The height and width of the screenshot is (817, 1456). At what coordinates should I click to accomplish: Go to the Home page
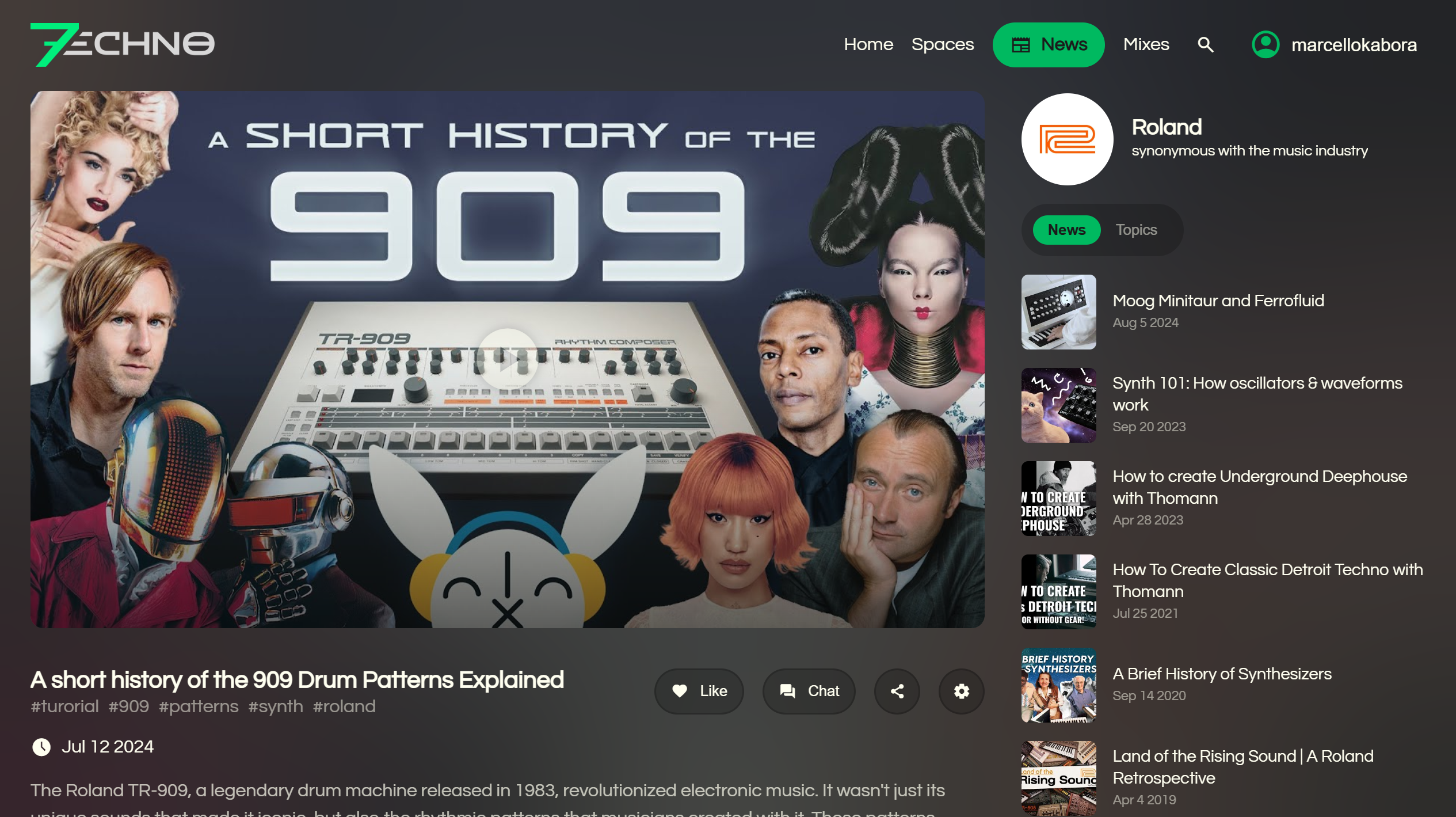click(x=868, y=44)
